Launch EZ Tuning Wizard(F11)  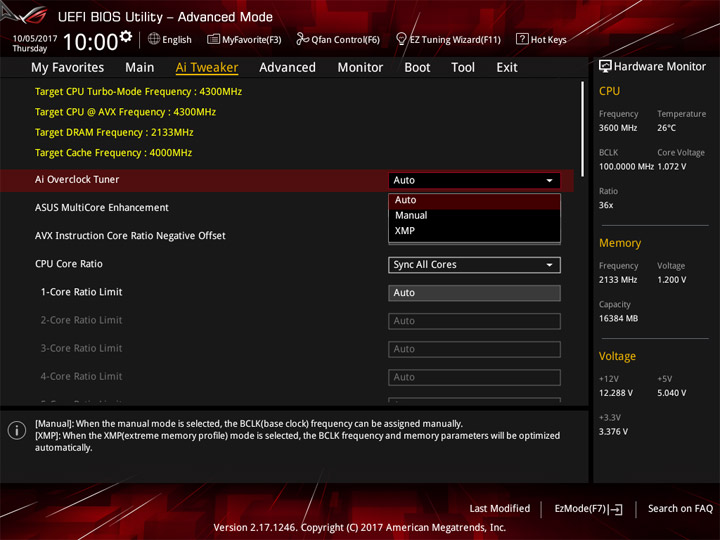point(448,39)
